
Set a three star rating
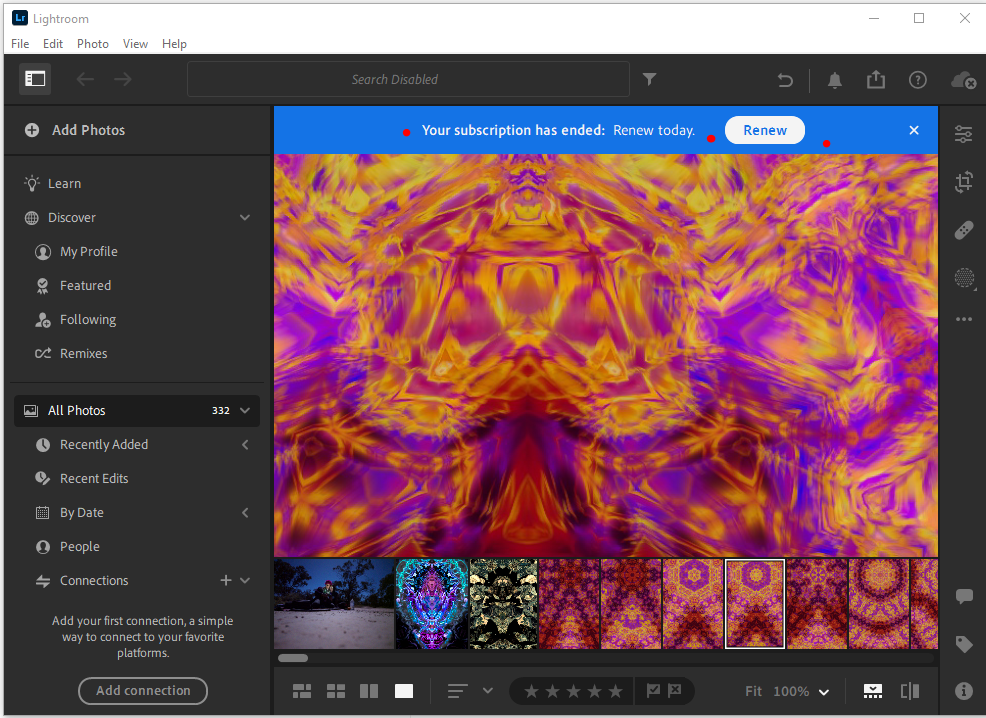(573, 690)
